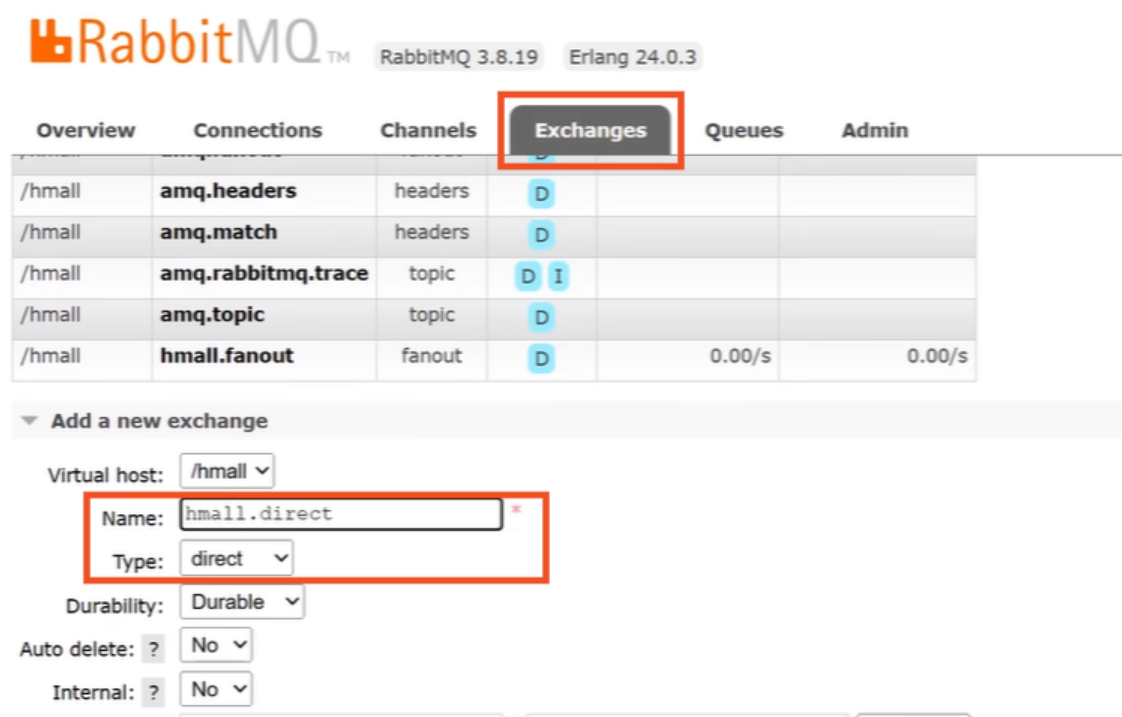Open the Internal dropdown
Screen dimensions: 1122x717
click(216, 689)
